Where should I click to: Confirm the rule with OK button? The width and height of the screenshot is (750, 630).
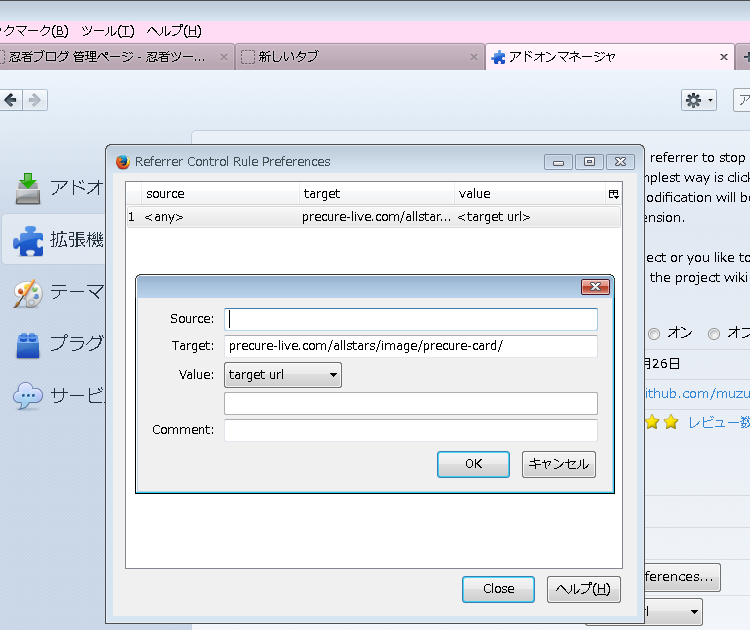[x=473, y=464]
